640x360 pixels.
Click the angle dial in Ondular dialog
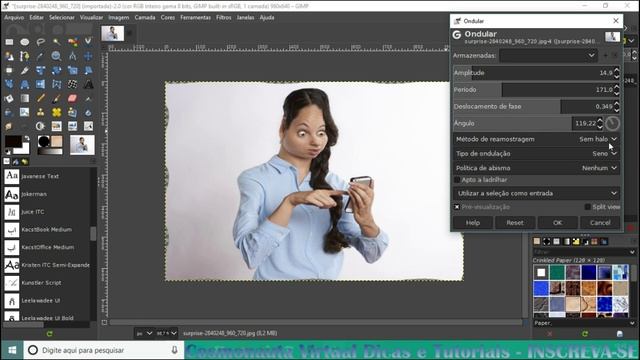pyautogui.click(x=612, y=123)
